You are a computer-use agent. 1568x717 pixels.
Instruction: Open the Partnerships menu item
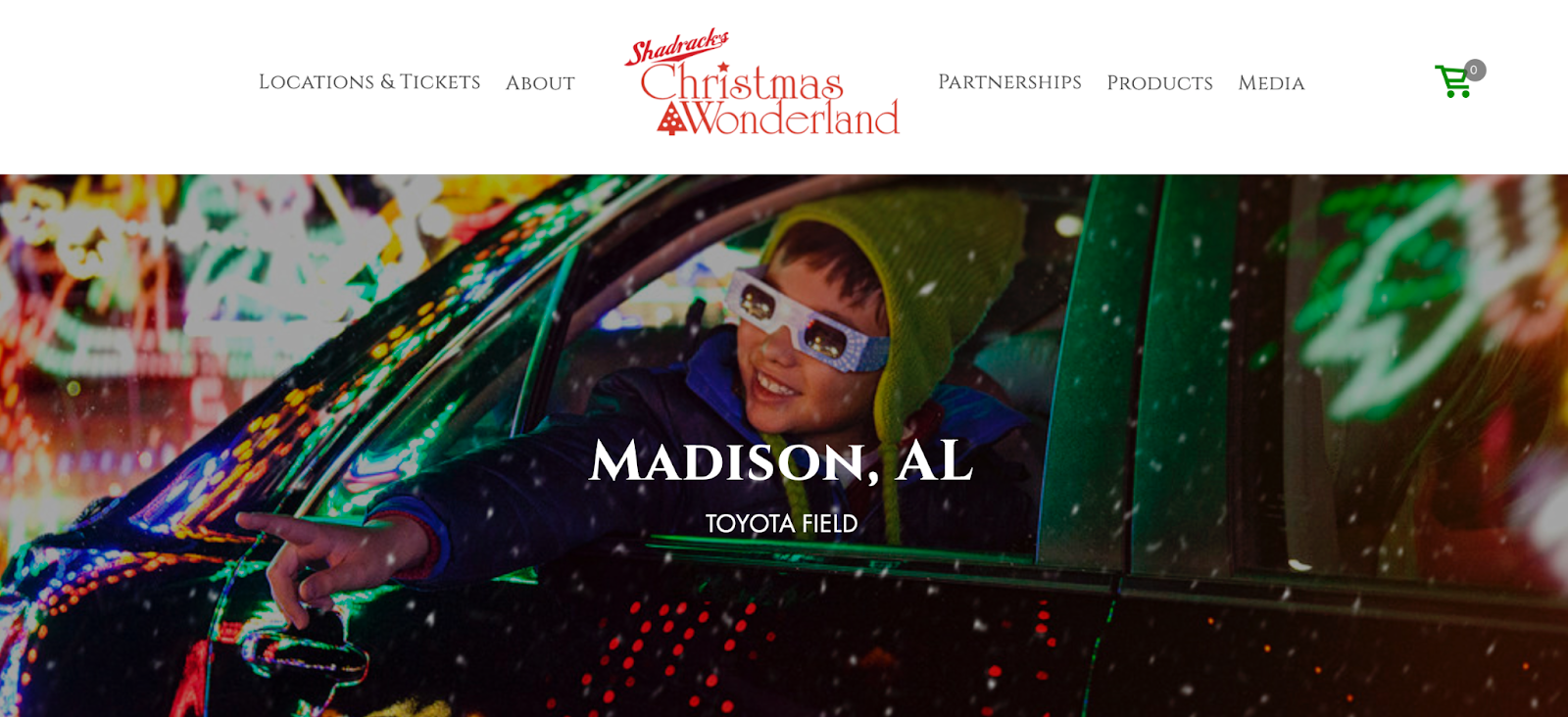1009,82
